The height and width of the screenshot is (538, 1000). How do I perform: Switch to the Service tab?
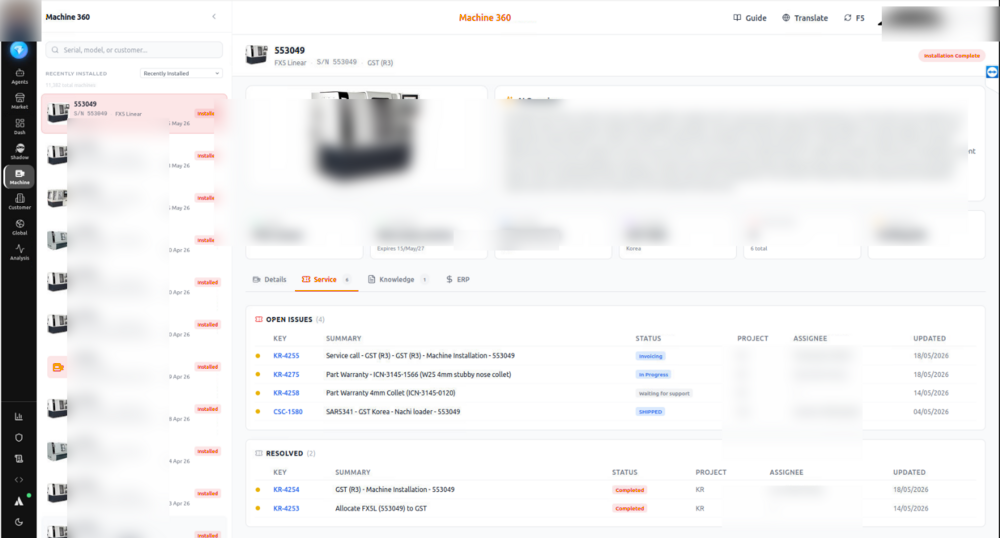(326, 279)
